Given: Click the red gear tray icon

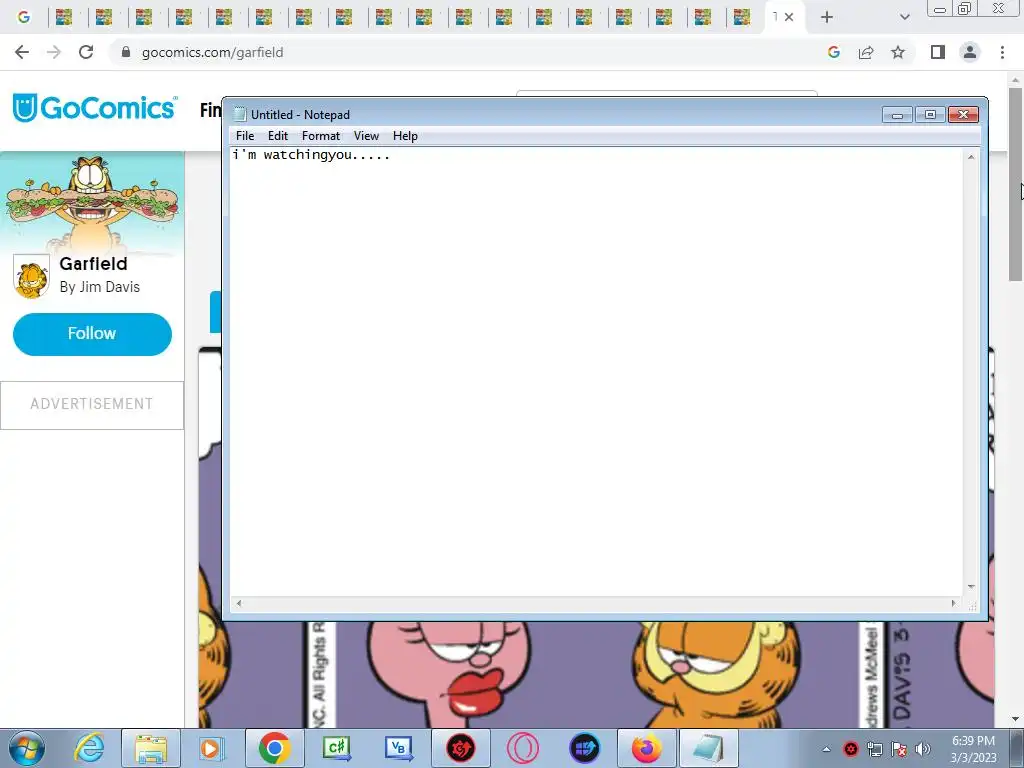Looking at the screenshot, I should pos(851,749).
